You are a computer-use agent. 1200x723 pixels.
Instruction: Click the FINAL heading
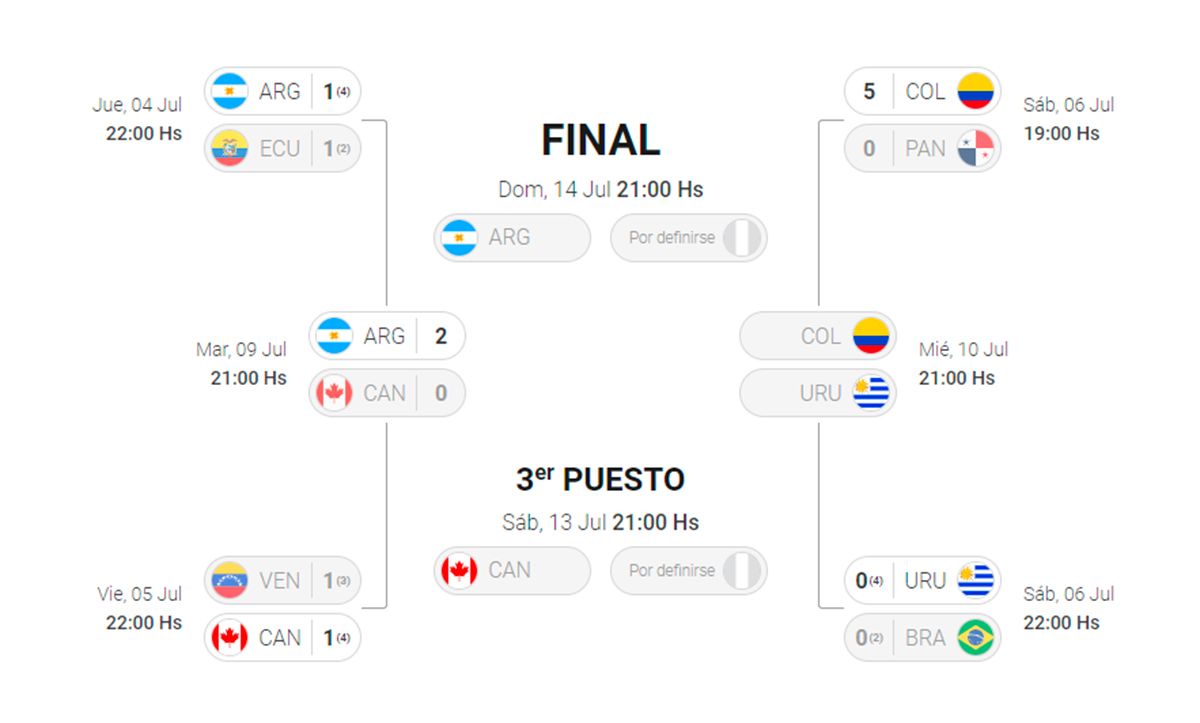(x=600, y=141)
